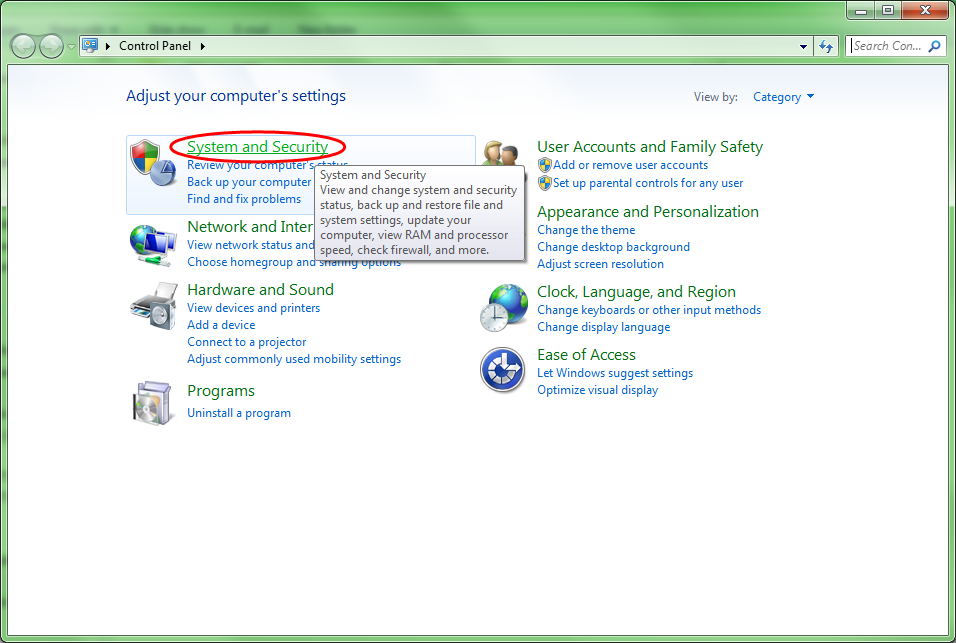
Task: Click Change desktop background link
Action: pos(613,247)
